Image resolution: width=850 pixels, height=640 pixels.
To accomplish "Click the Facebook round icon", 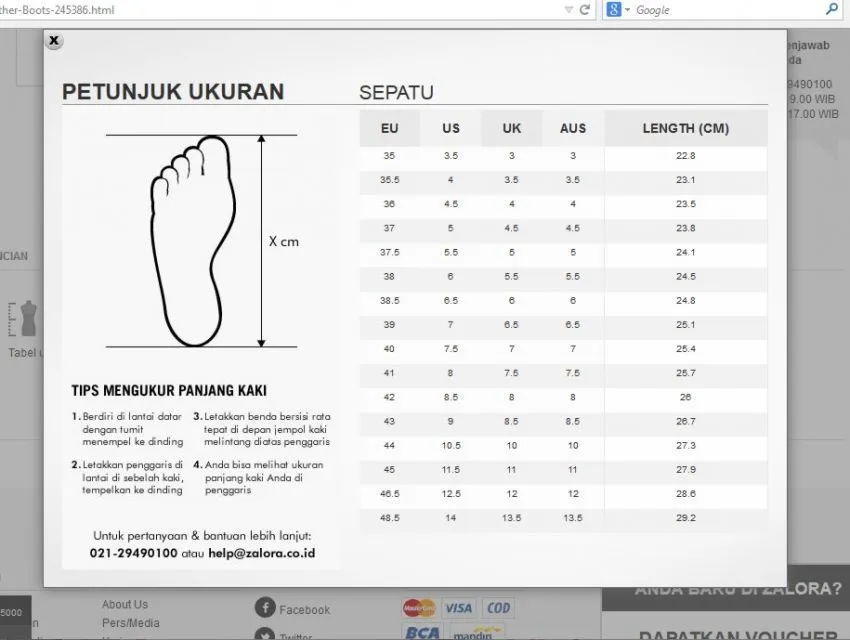I will coord(265,608).
